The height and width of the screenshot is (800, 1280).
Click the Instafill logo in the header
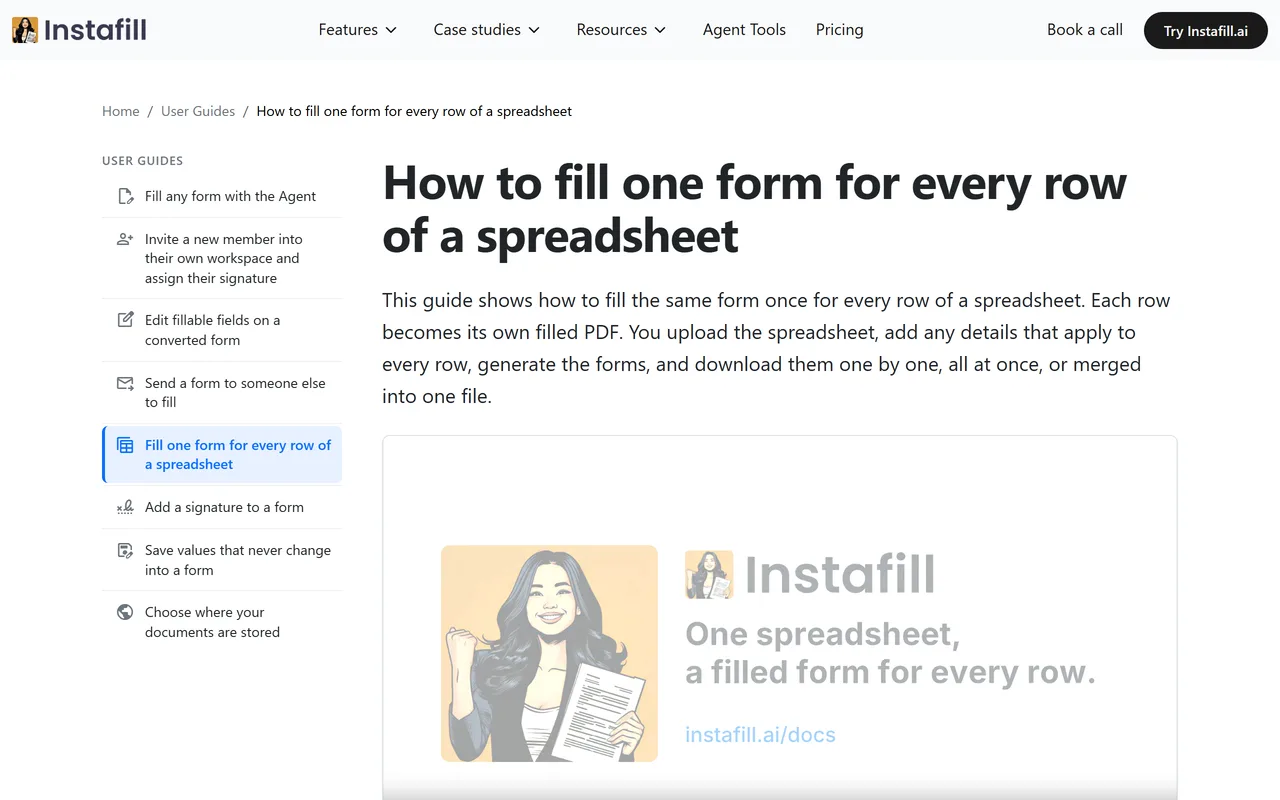[79, 30]
